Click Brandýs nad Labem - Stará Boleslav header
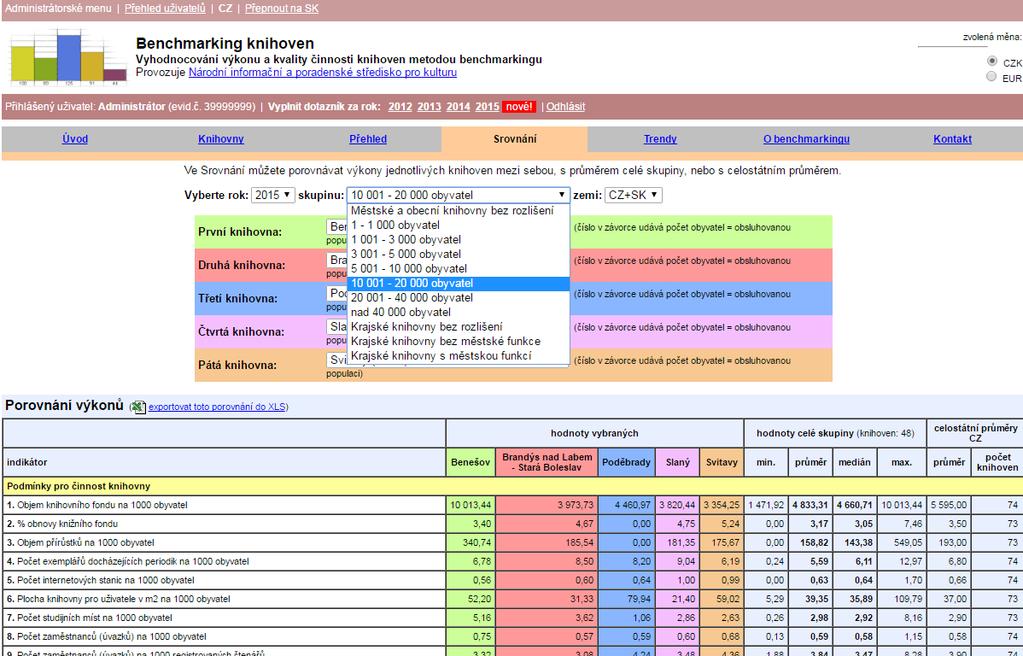 pyautogui.click(x=546, y=462)
